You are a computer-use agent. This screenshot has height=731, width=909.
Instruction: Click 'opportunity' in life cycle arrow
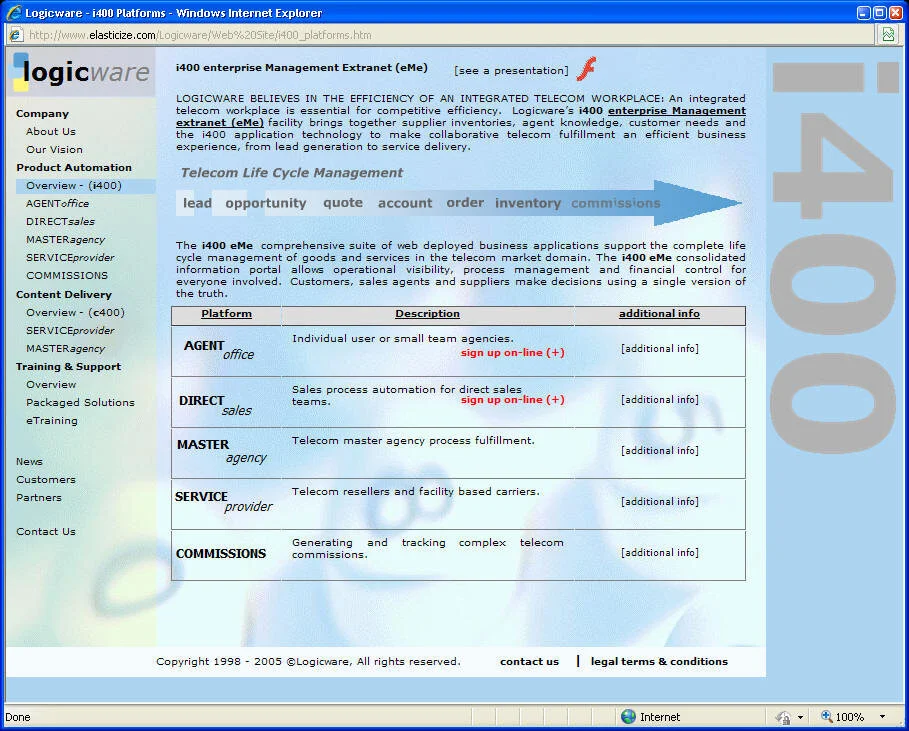(266, 203)
